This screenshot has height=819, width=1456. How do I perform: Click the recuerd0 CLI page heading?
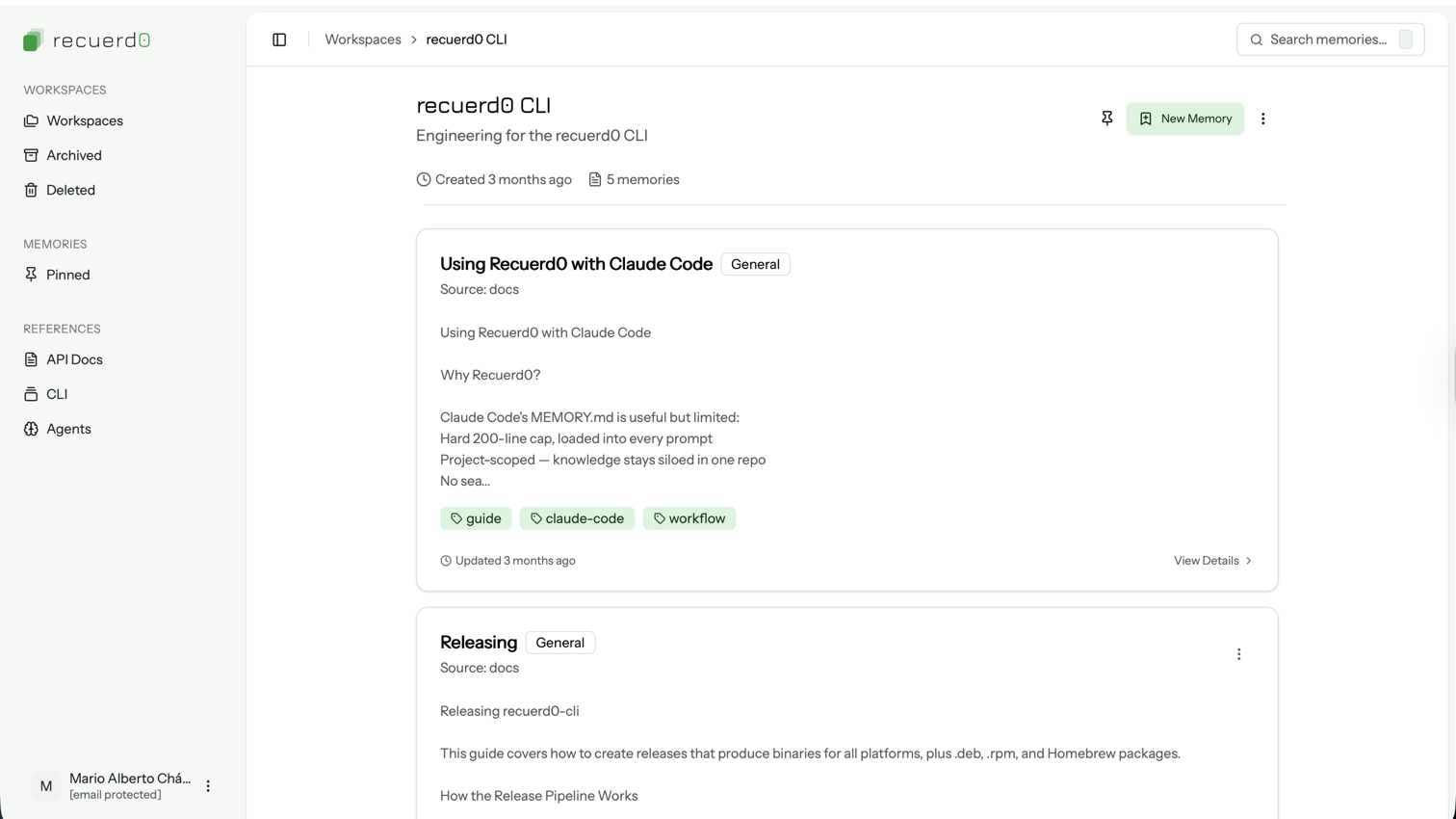click(483, 105)
